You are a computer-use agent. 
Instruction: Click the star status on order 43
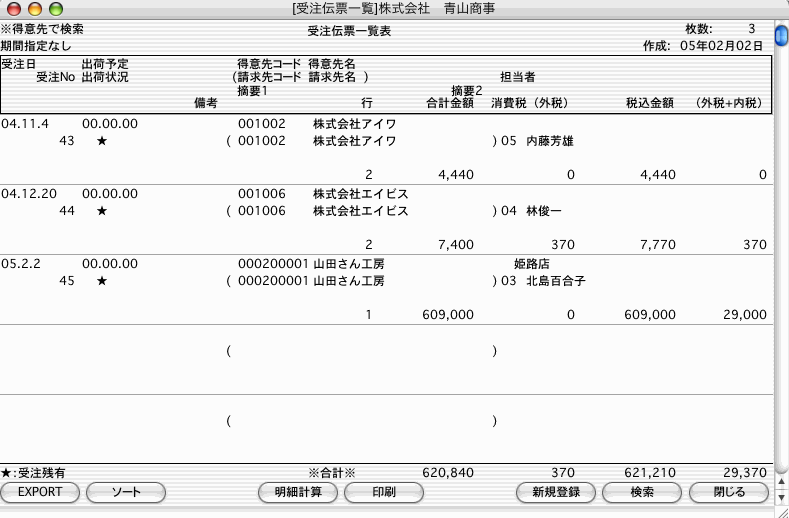tap(101, 142)
